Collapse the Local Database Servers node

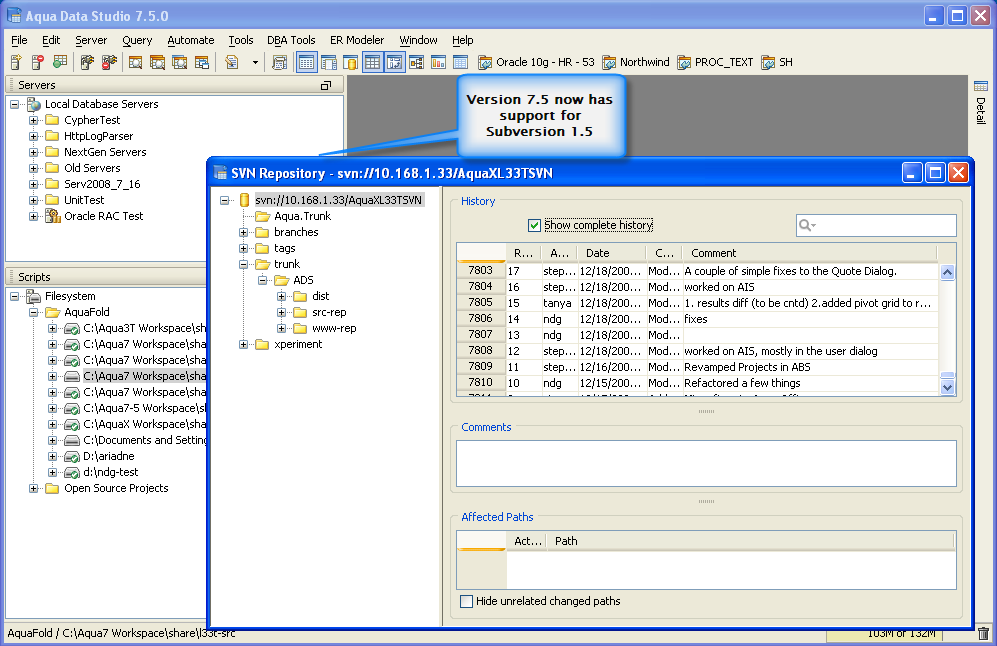pos(15,104)
